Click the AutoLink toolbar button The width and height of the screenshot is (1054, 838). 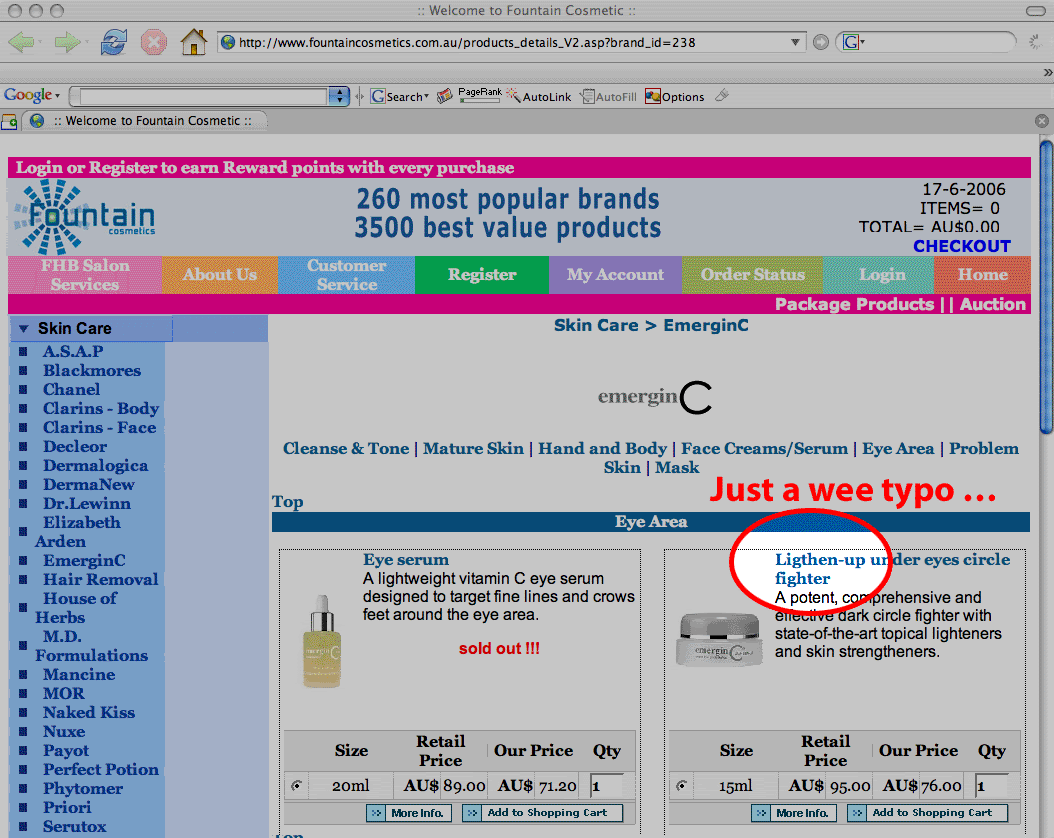point(539,96)
